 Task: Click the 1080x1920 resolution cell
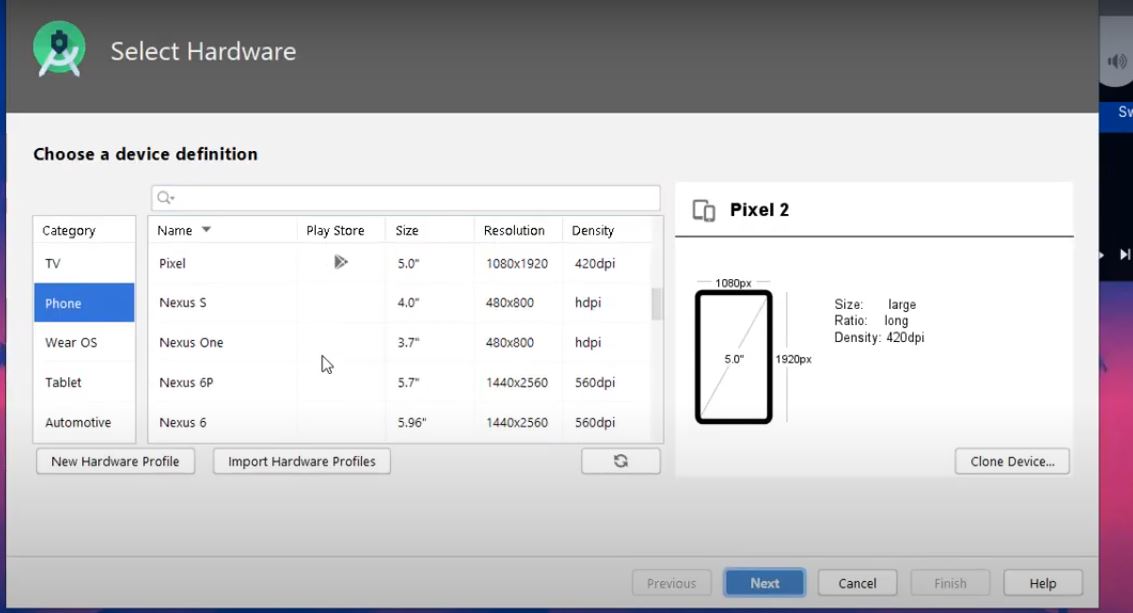[517, 263]
